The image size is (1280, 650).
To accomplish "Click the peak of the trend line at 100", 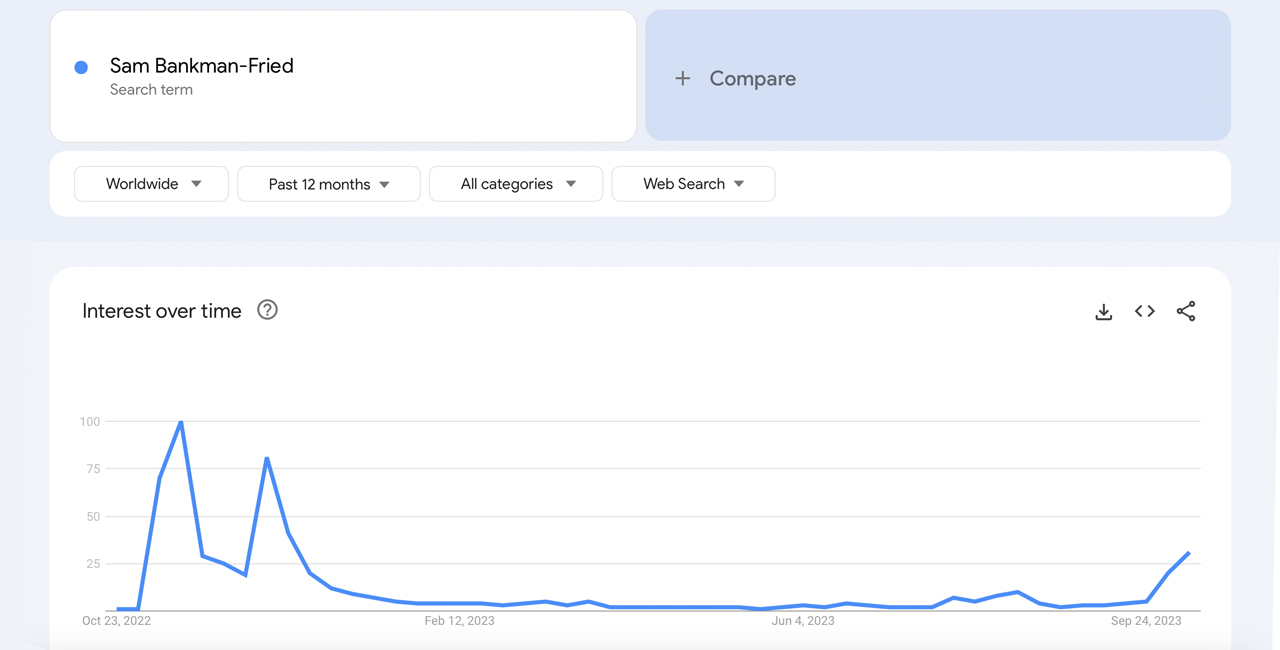I will pos(180,421).
